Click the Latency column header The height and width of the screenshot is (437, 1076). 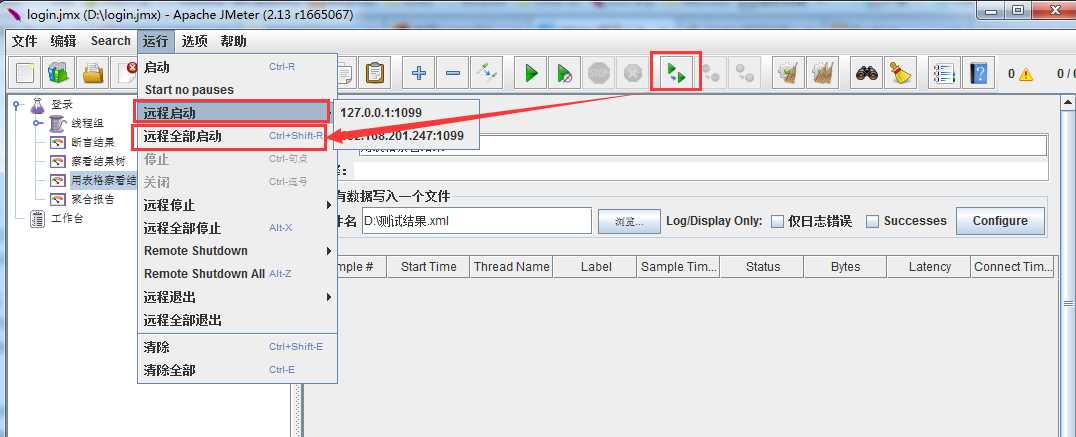tap(929, 267)
